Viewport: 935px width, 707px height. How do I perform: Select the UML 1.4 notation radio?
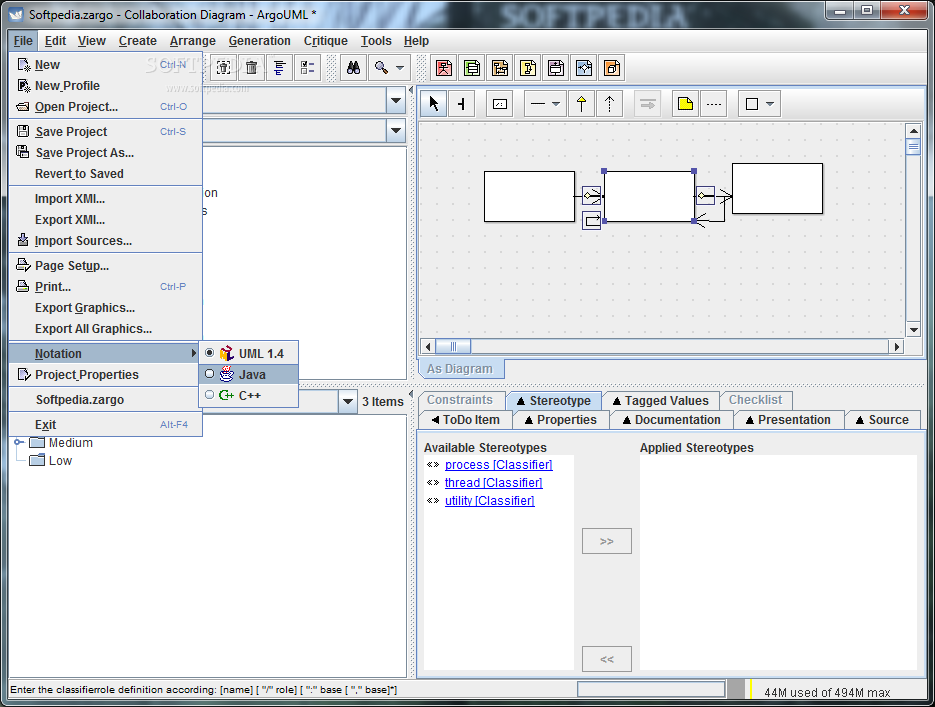[x=209, y=353]
